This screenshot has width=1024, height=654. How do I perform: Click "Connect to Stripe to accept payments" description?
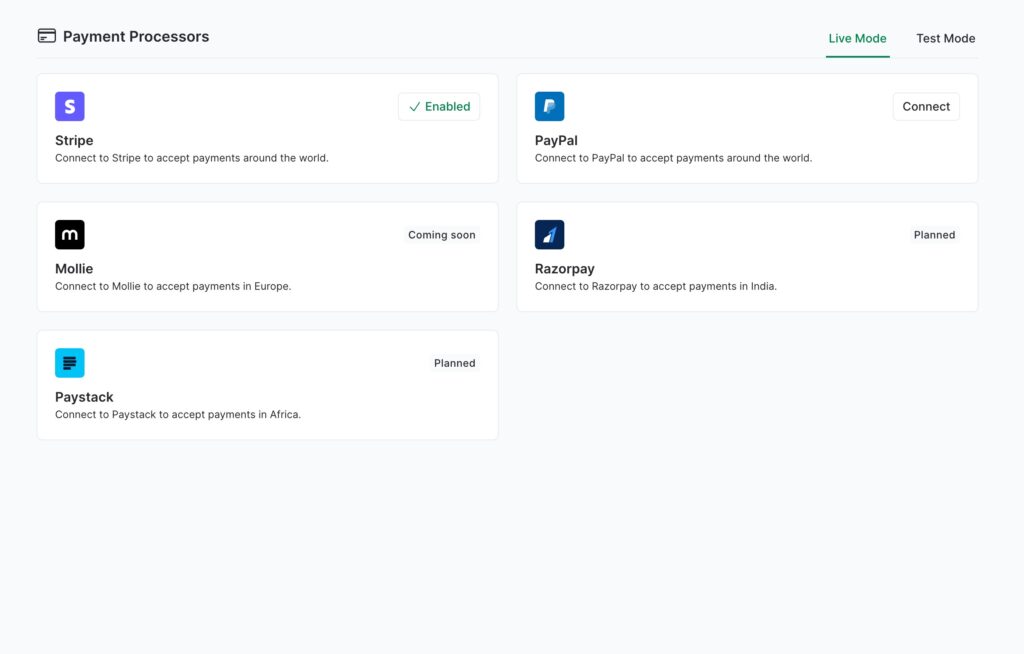click(191, 158)
